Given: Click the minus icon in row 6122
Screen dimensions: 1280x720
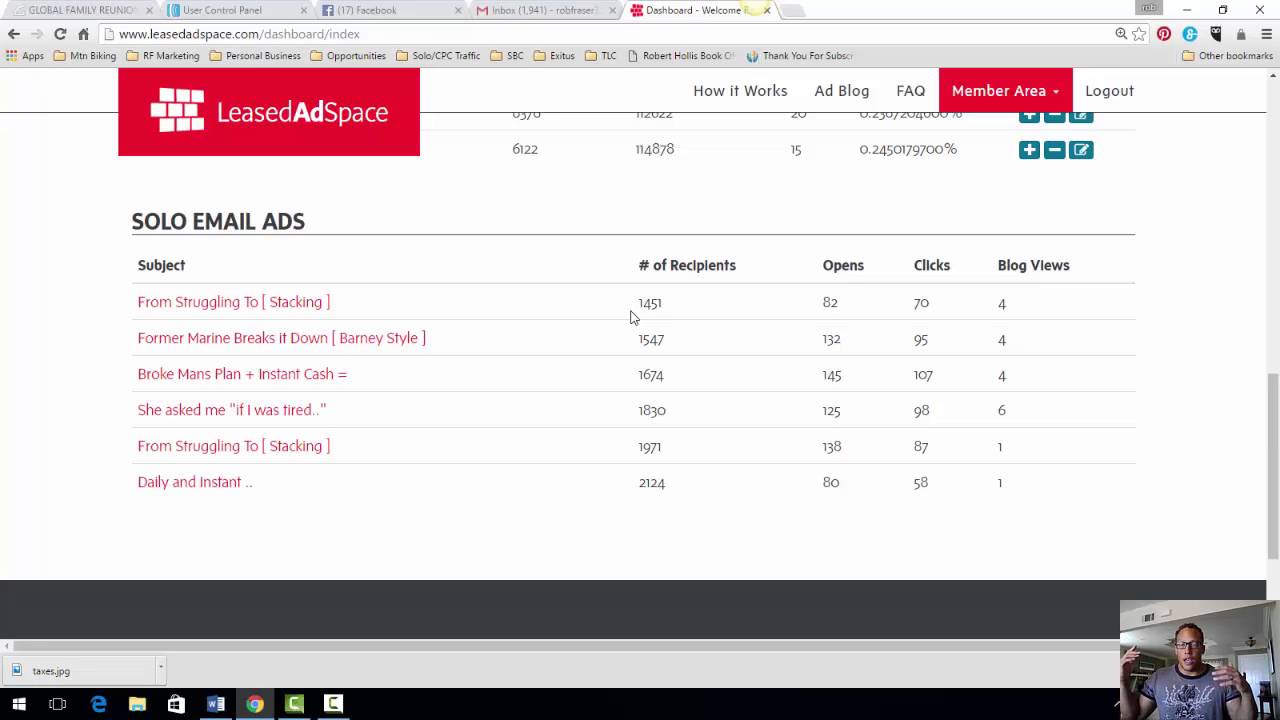Looking at the screenshot, I should pos(1055,150).
